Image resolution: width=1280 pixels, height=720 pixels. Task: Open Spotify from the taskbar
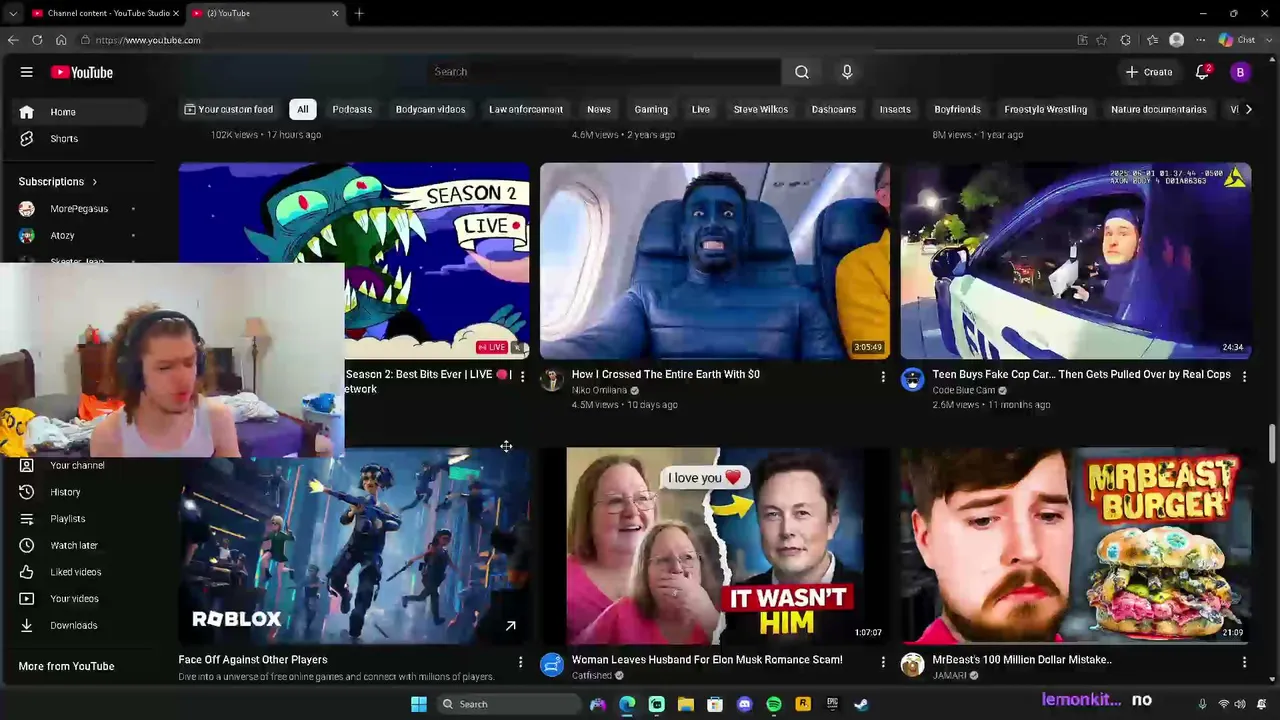click(774, 704)
